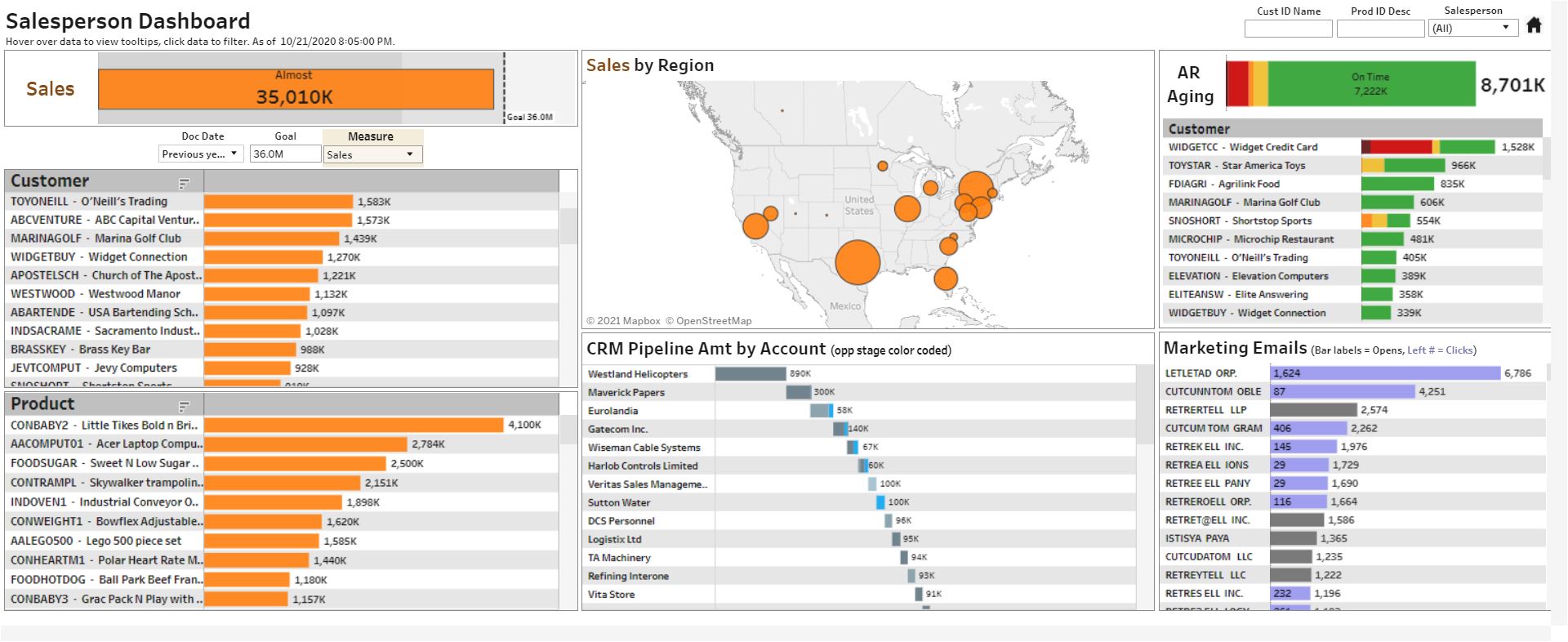Viewport: 1568px width, 642px height.
Task: Select Vita Store pipeline row
Action: tap(860, 595)
